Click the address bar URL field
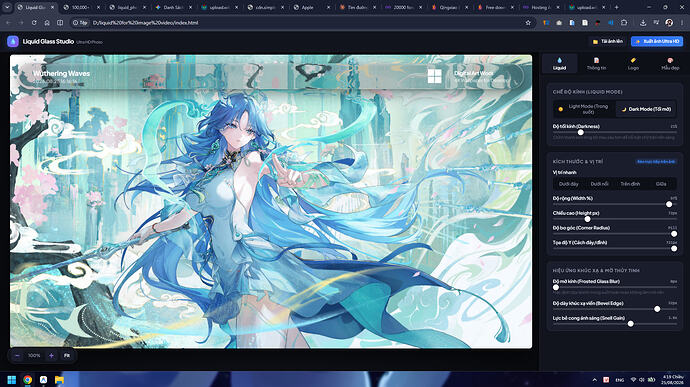The width and height of the screenshot is (690, 387). [x=299, y=22]
